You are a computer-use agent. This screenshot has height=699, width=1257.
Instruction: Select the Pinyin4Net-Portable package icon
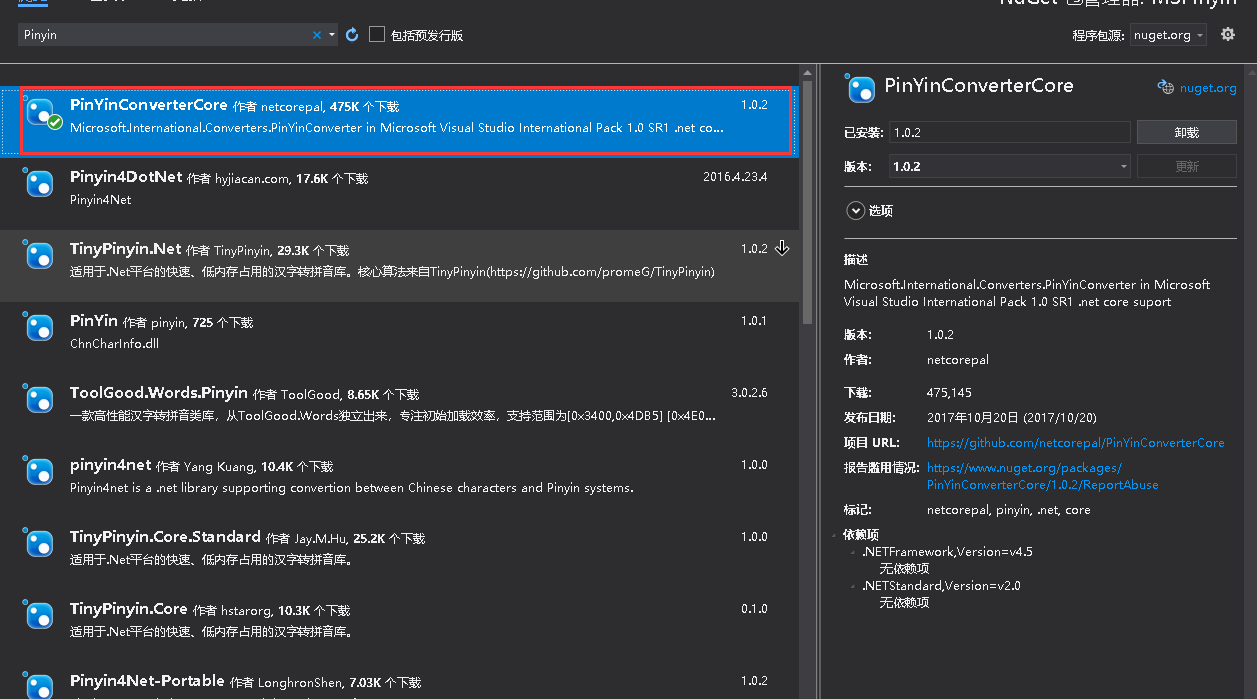pos(39,686)
